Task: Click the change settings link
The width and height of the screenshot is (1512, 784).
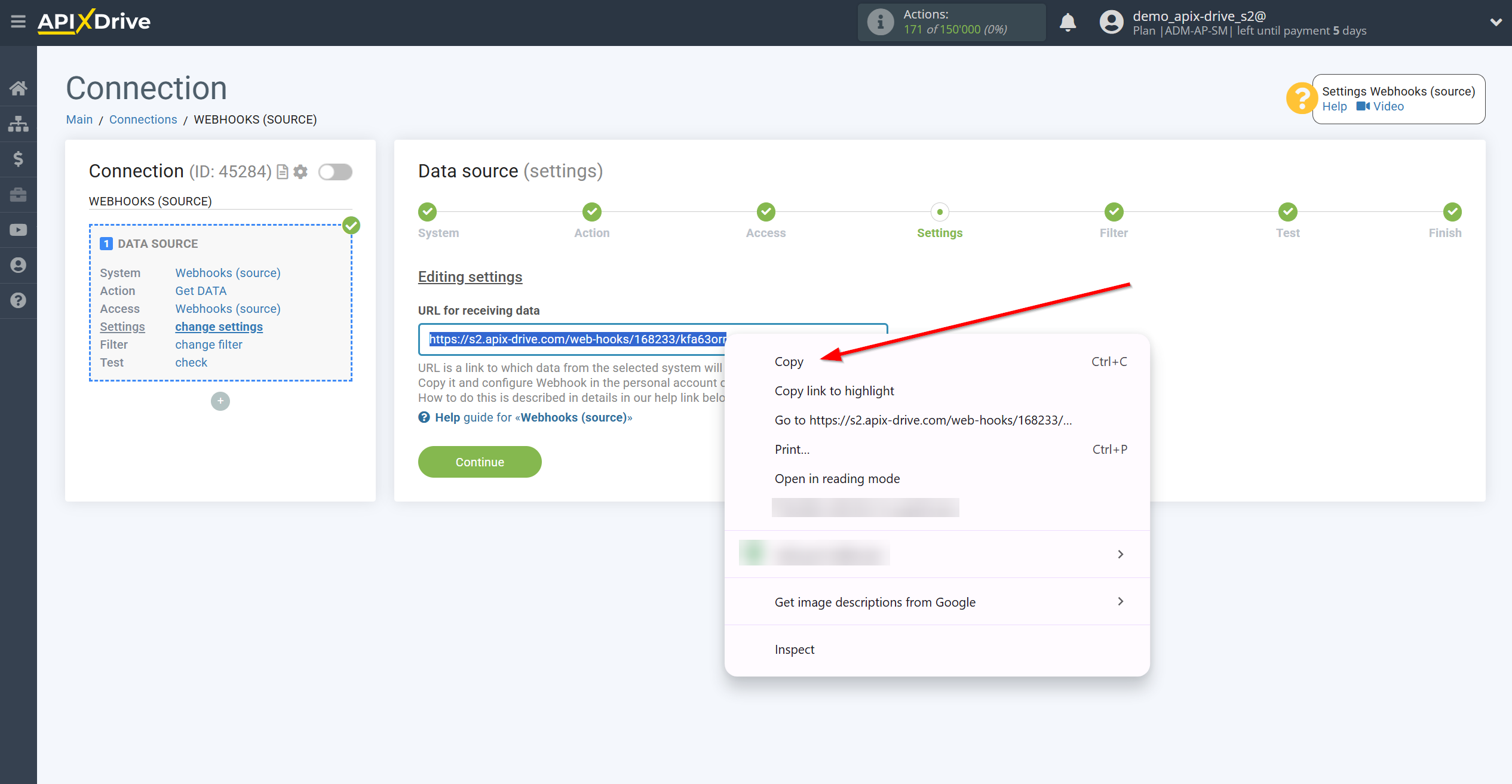Action: pos(219,327)
